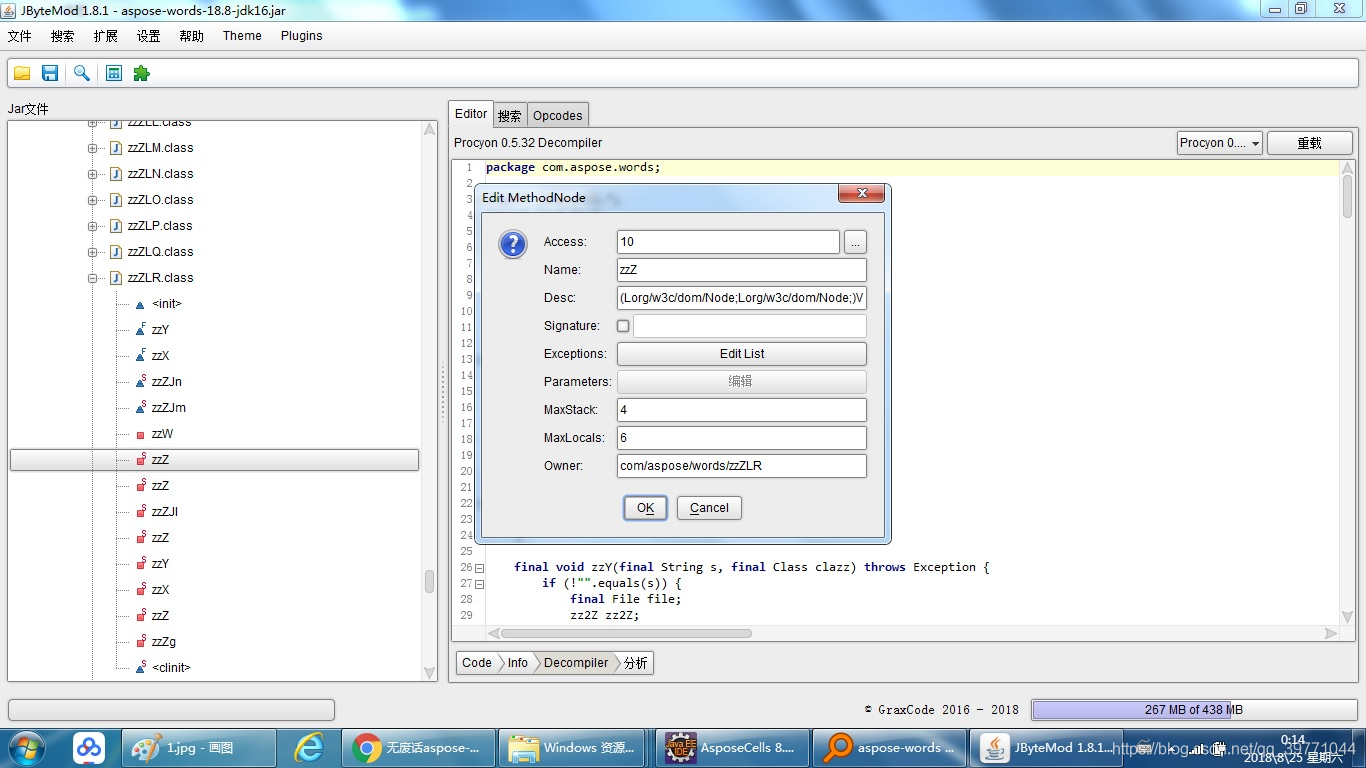Image resolution: width=1366 pixels, height=768 pixels.
Task: Collapse the zzZLR.class node
Action: [x=92, y=278]
